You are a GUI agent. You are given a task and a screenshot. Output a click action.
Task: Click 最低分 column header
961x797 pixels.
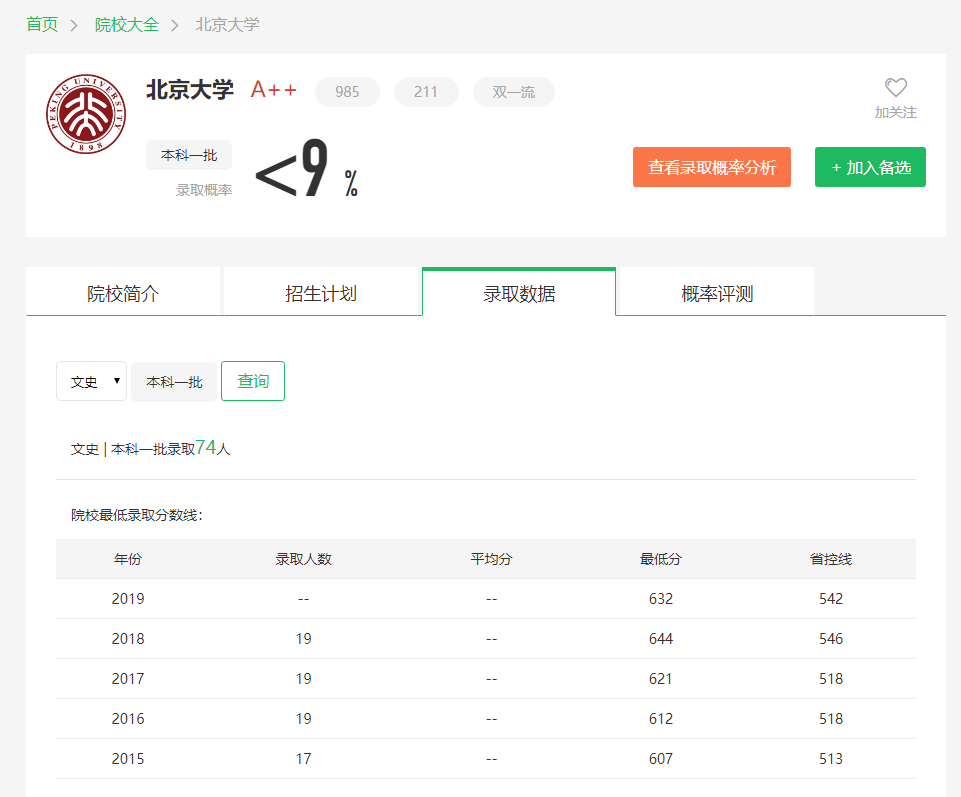(661, 559)
